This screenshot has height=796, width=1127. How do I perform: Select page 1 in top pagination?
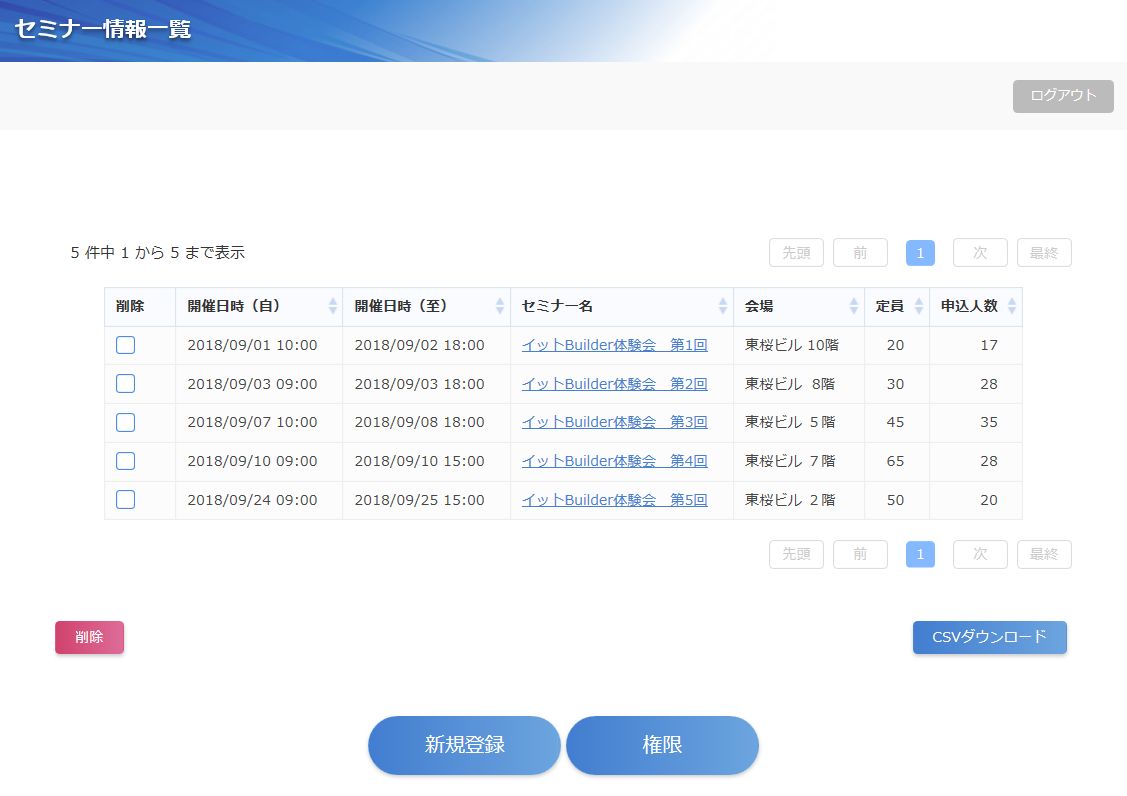click(920, 253)
